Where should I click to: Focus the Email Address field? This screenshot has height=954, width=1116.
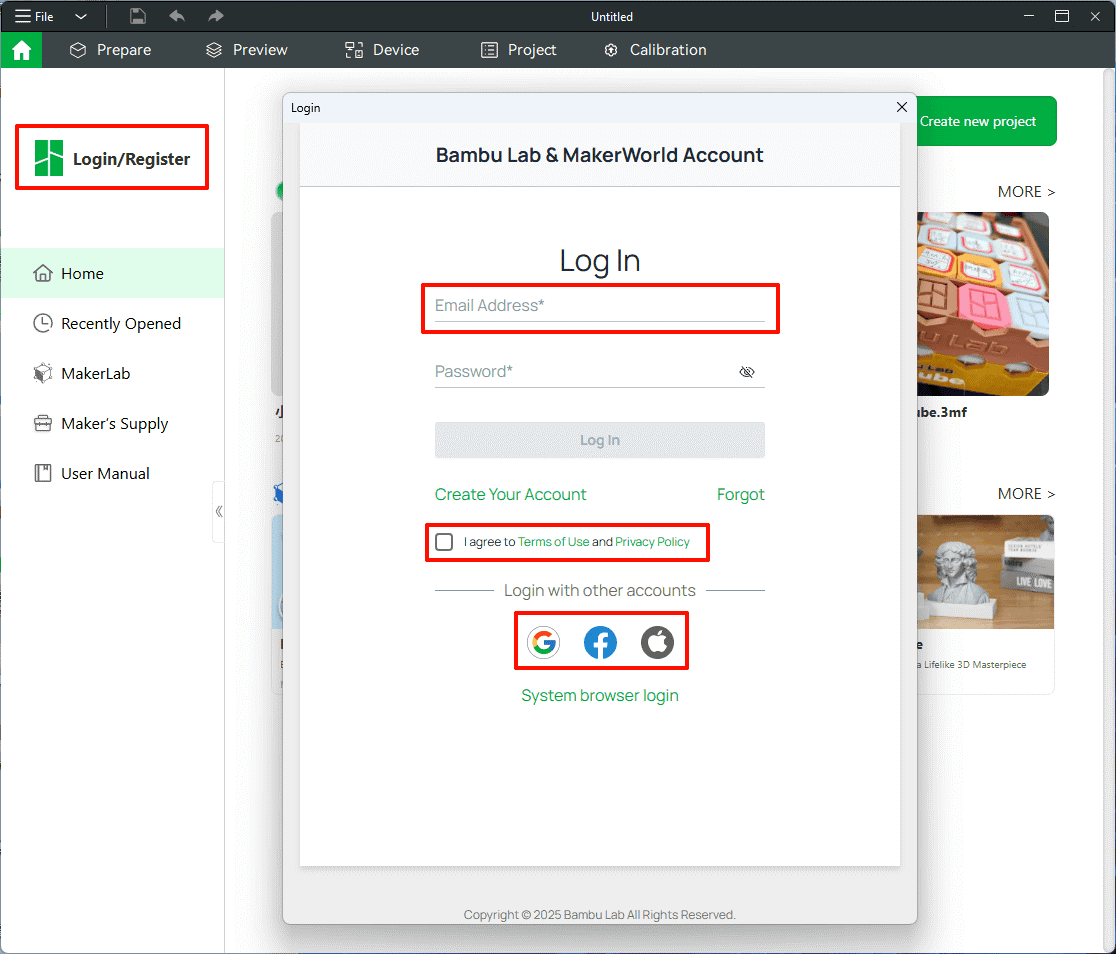[x=599, y=306]
